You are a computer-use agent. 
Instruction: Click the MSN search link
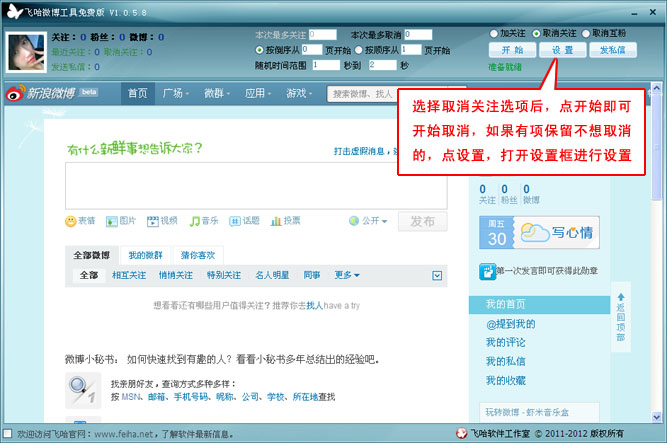[x=130, y=397]
